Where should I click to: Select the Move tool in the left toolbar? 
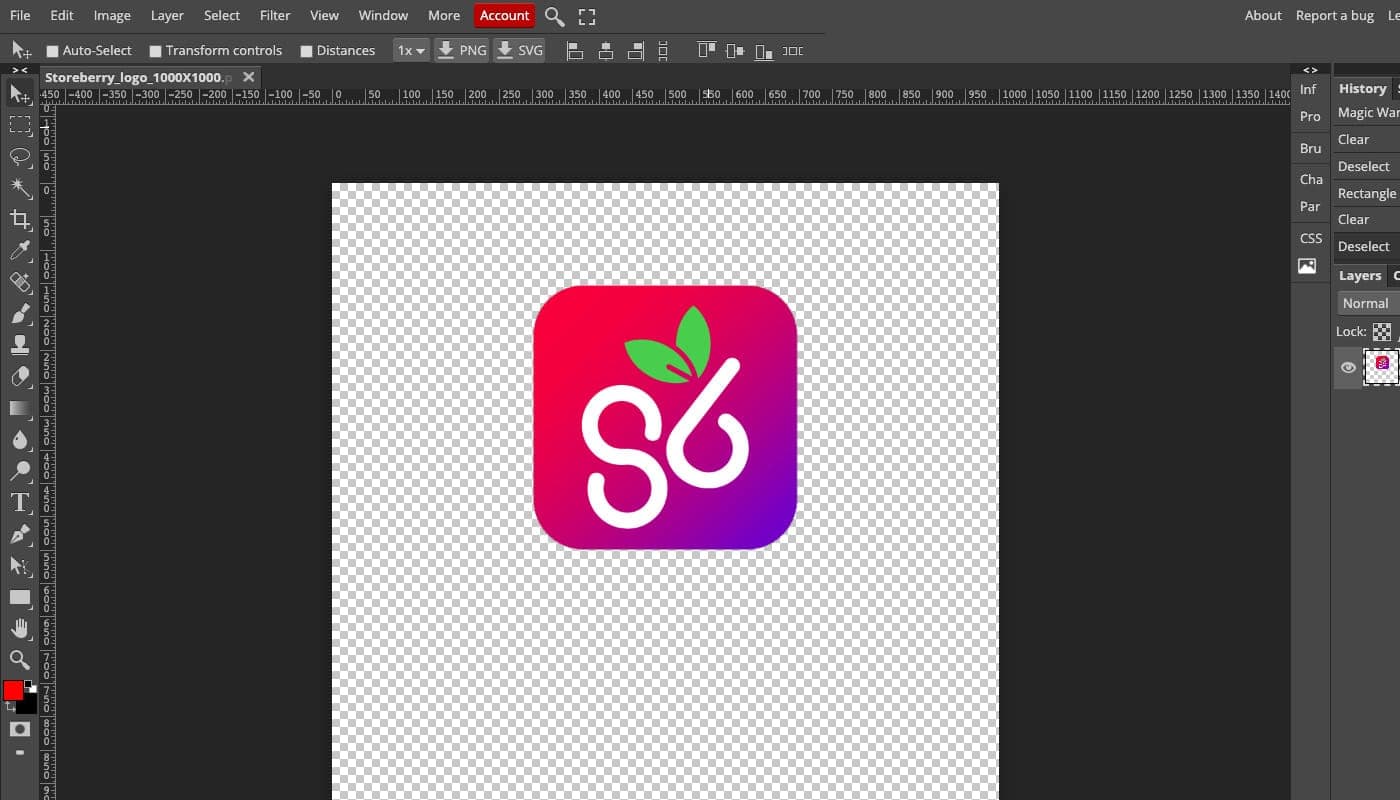tap(19, 94)
